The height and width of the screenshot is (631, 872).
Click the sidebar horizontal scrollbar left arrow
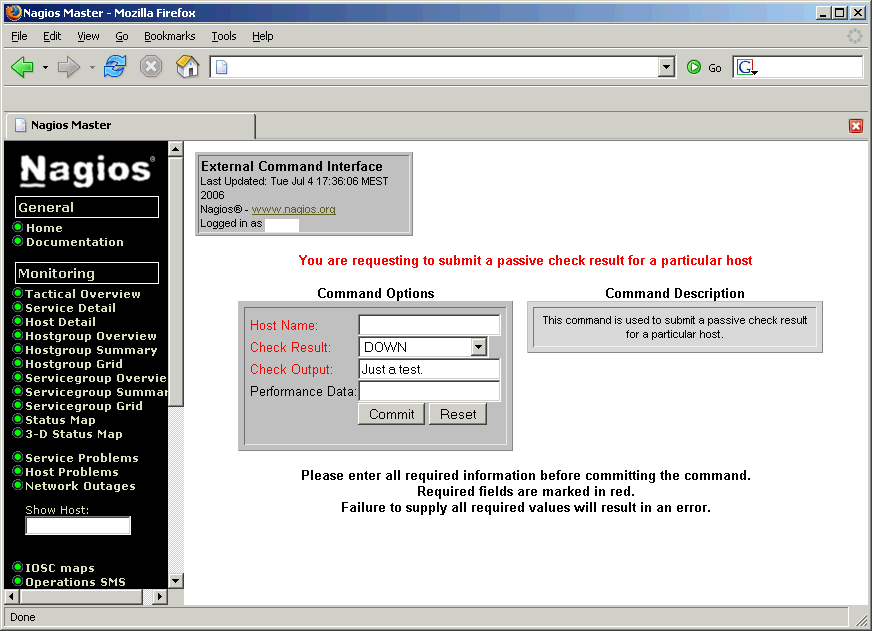[12, 597]
